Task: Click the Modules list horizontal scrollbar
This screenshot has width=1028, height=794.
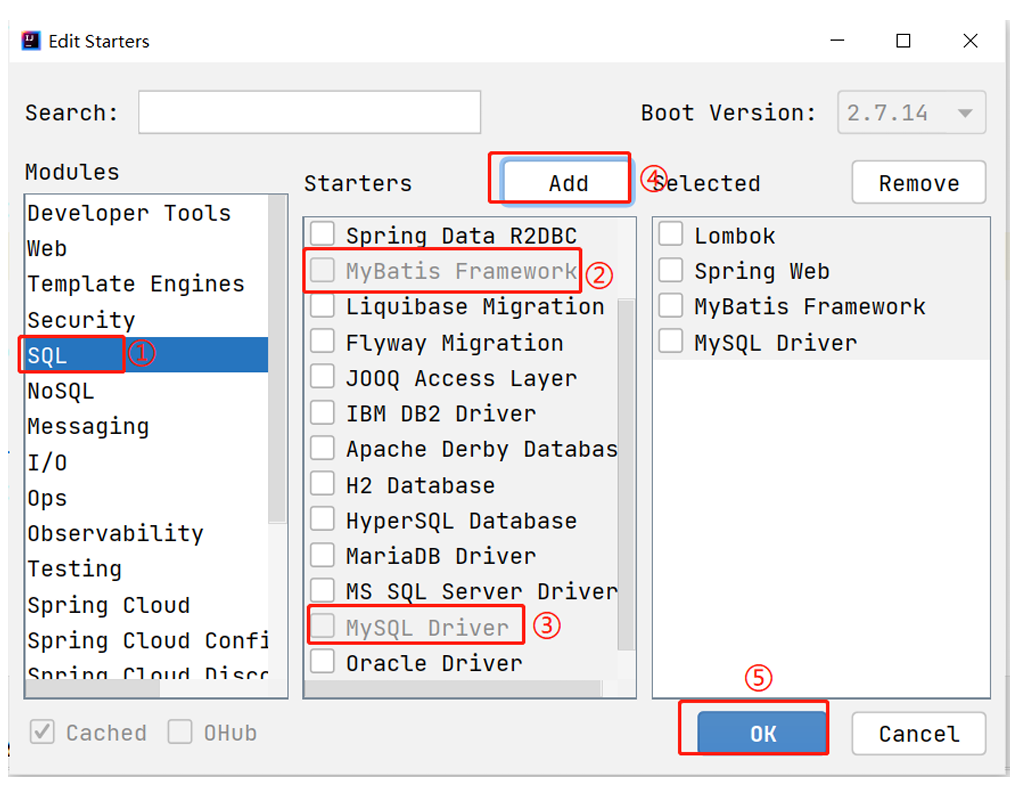Action: click(x=92, y=688)
